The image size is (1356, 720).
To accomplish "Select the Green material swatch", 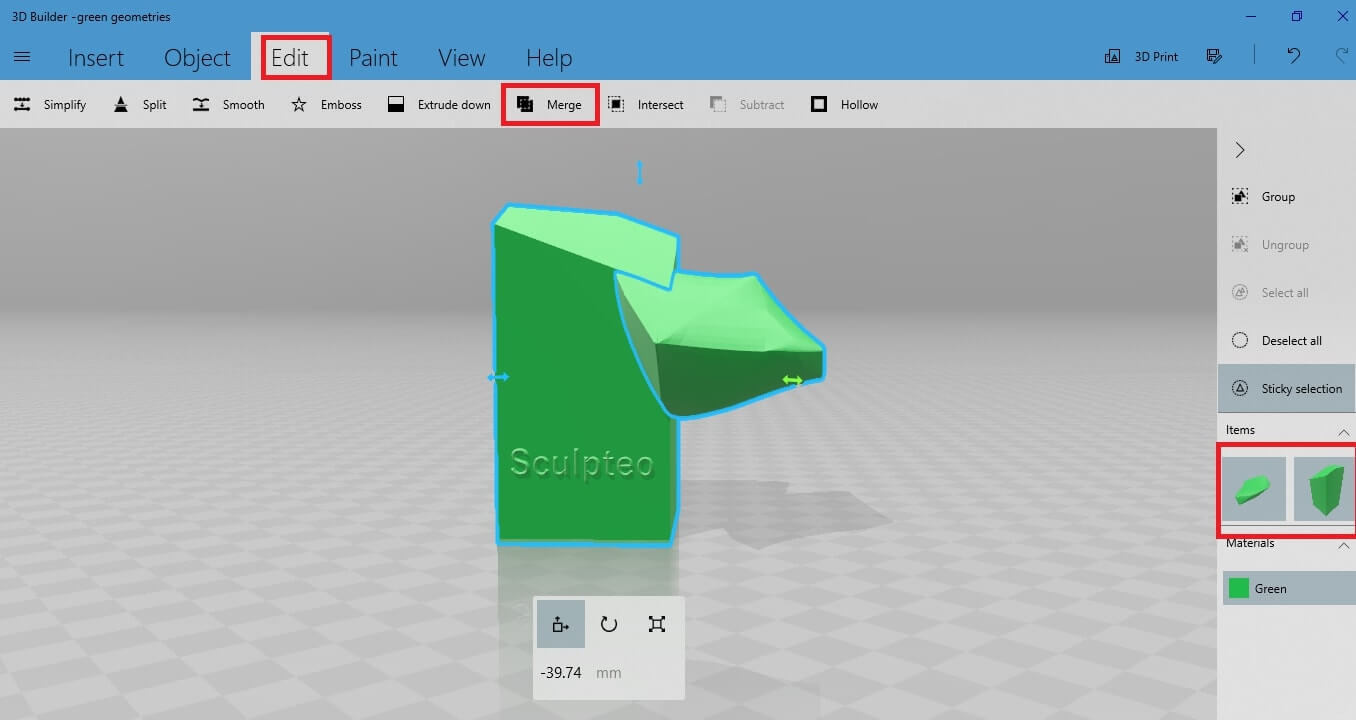I will (x=1239, y=589).
